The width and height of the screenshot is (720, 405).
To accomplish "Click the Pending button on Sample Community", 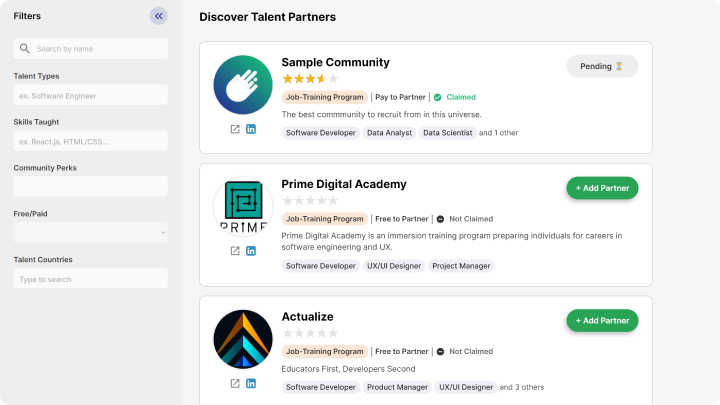I will click(602, 66).
